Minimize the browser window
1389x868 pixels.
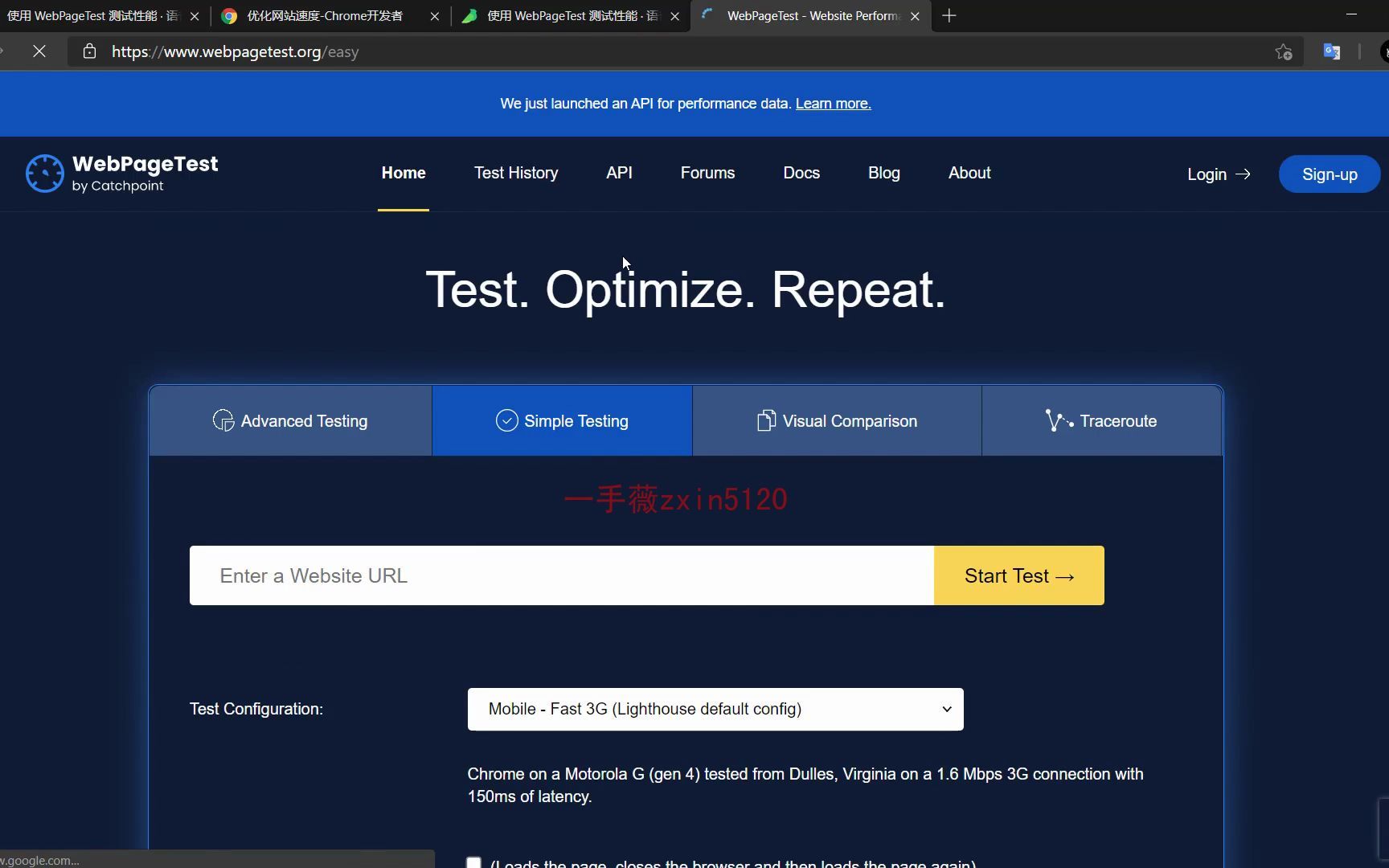[1351, 14]
